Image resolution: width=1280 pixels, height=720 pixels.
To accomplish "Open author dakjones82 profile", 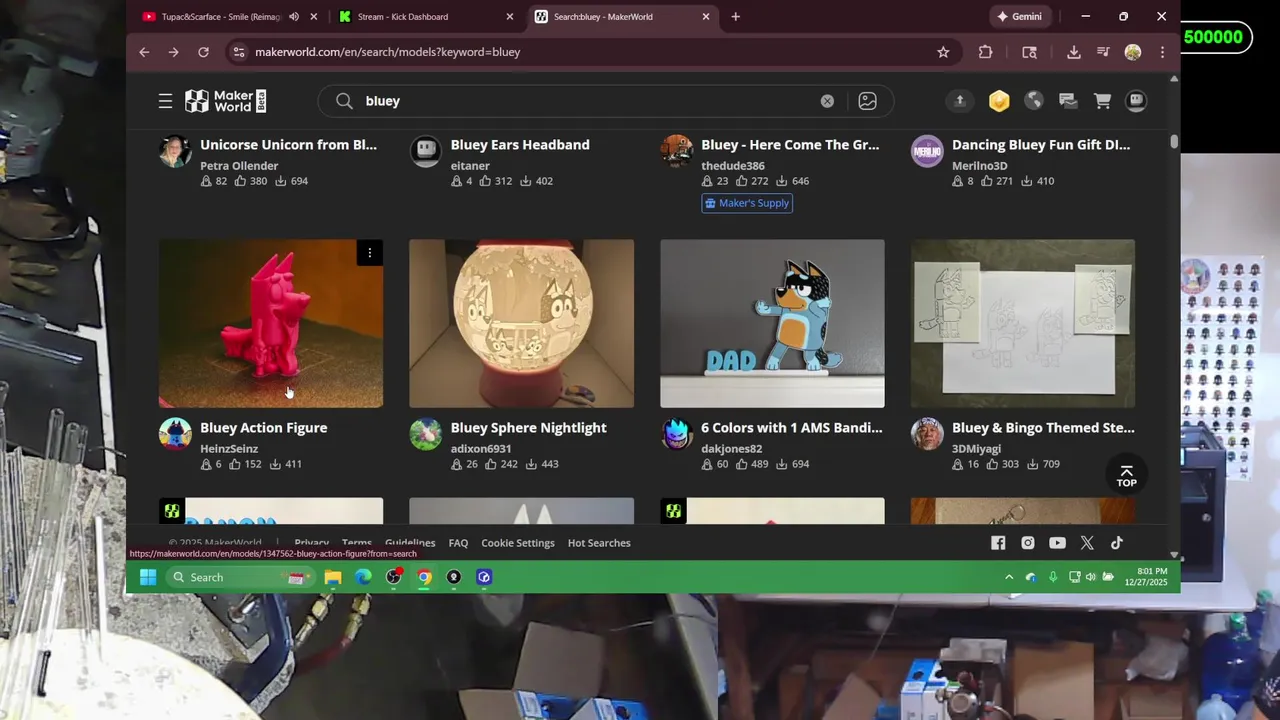I will (731, 449).
